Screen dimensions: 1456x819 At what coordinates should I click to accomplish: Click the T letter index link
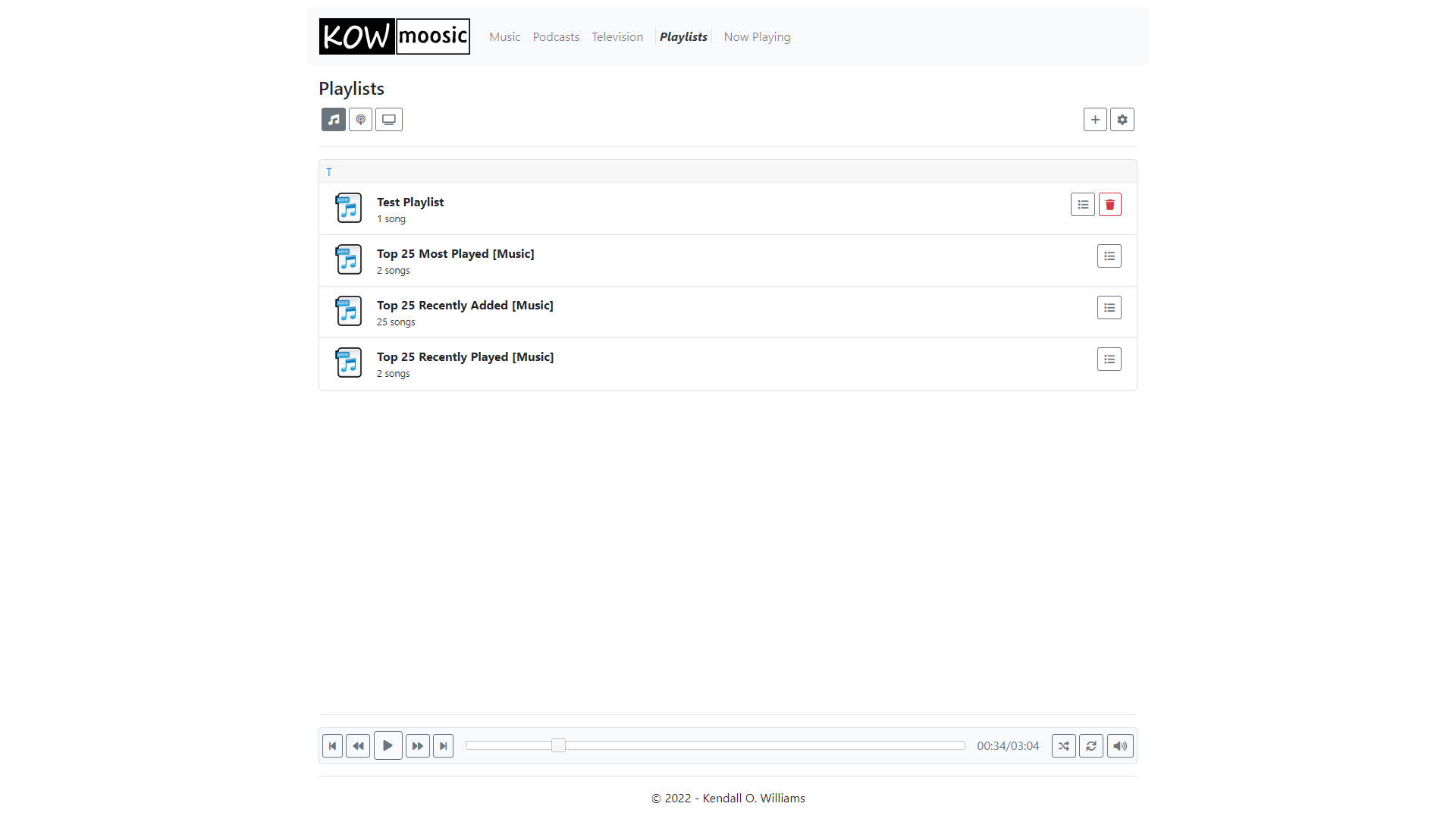[329, 172]
